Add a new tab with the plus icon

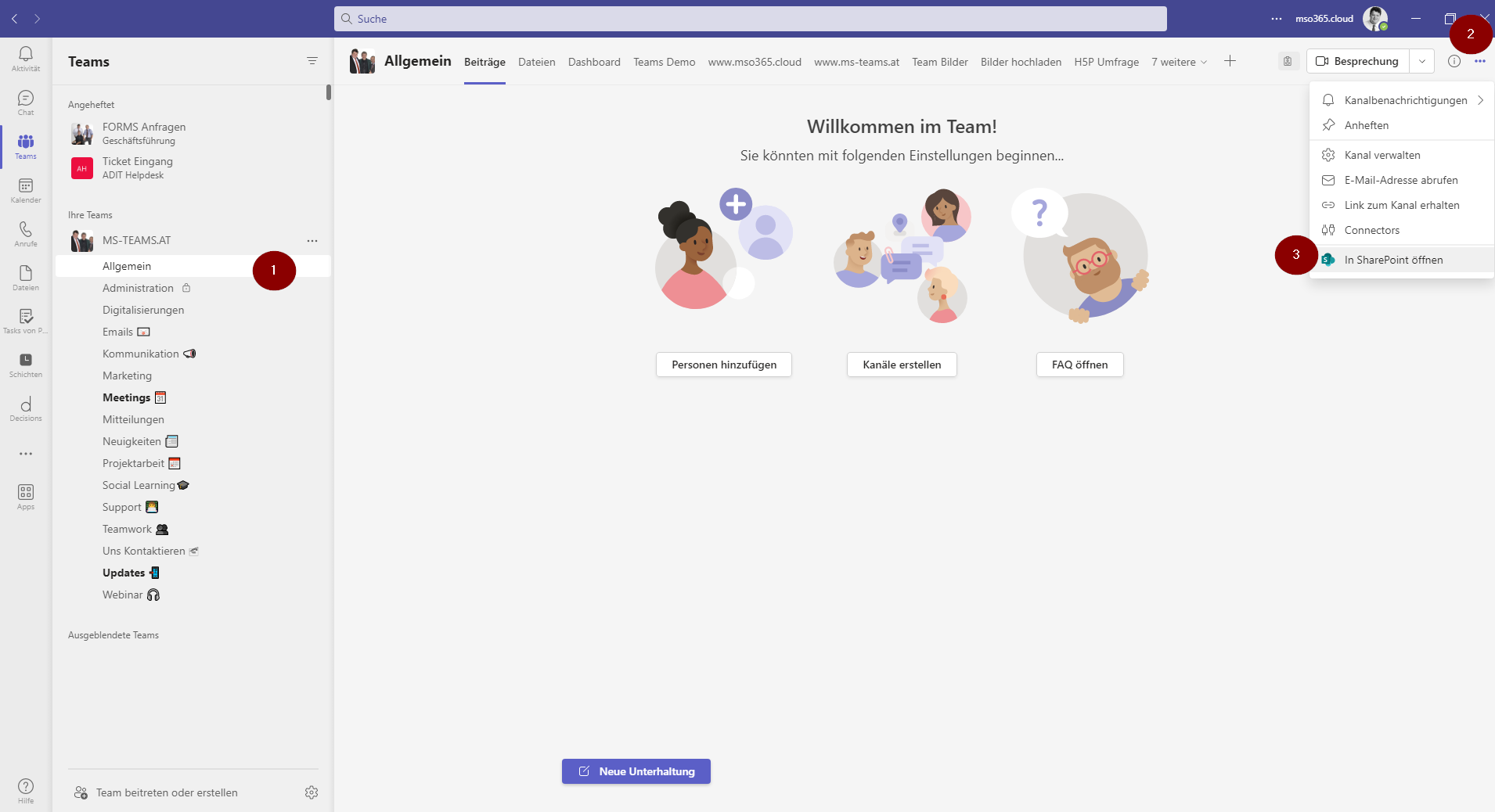(1230, 61)
